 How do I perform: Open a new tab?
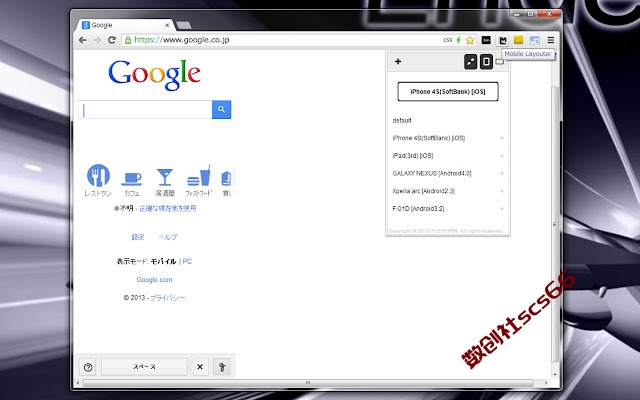(184, 25)
